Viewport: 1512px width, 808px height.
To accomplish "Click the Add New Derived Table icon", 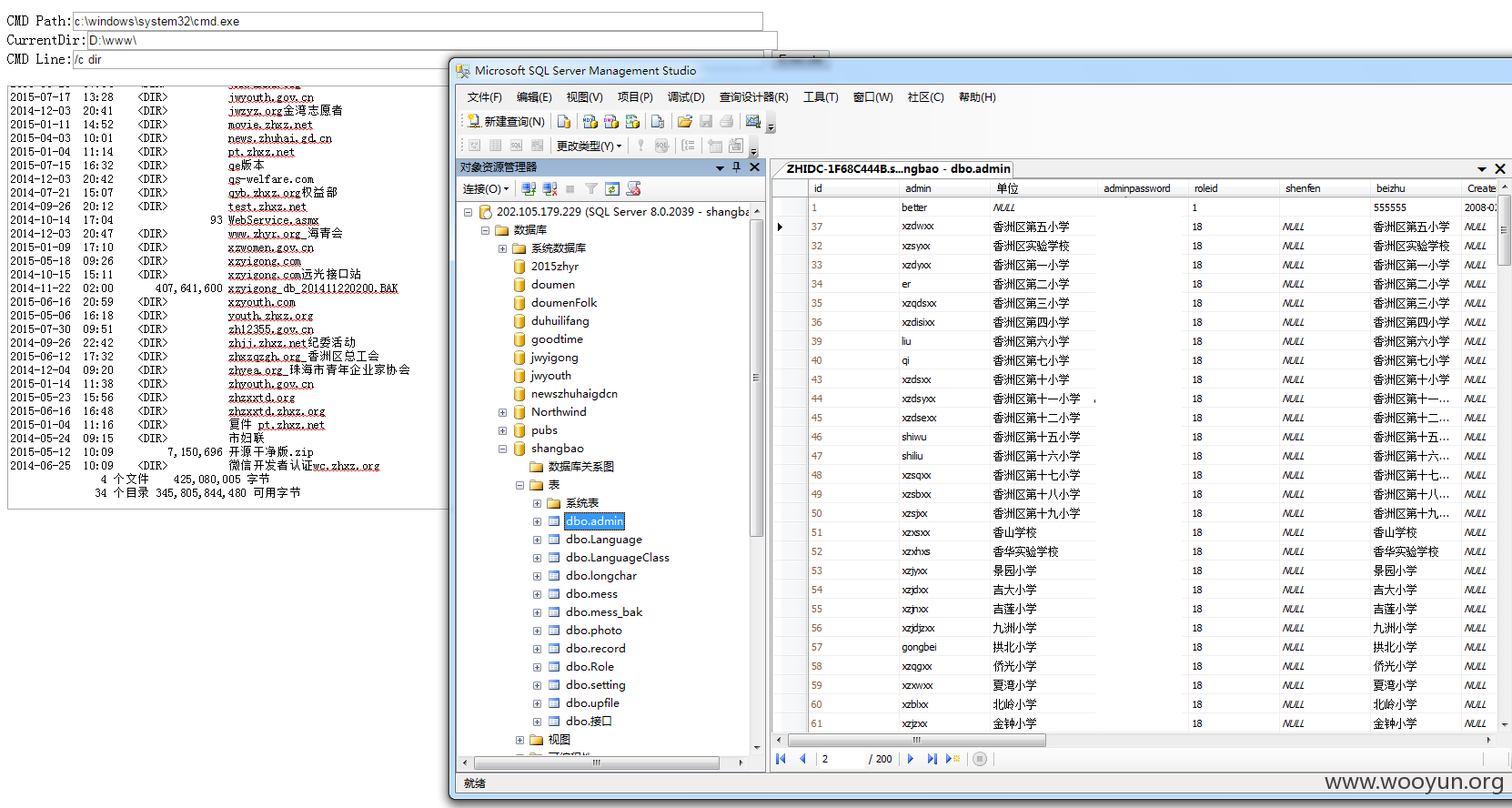I will pyautogui.click(x=736, y=146).
